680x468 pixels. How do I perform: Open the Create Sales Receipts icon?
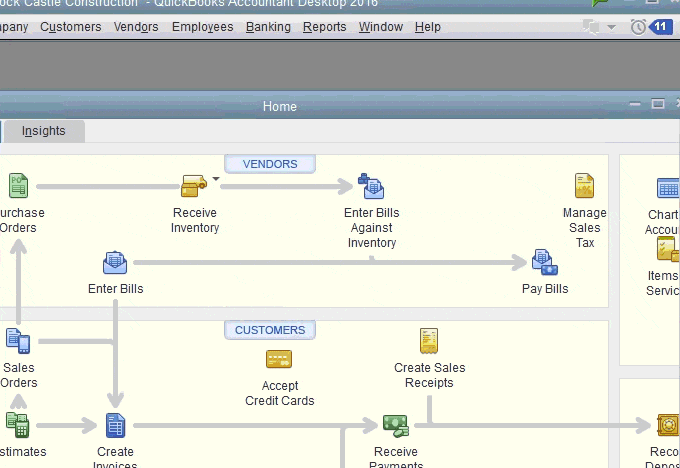(429, 341)
